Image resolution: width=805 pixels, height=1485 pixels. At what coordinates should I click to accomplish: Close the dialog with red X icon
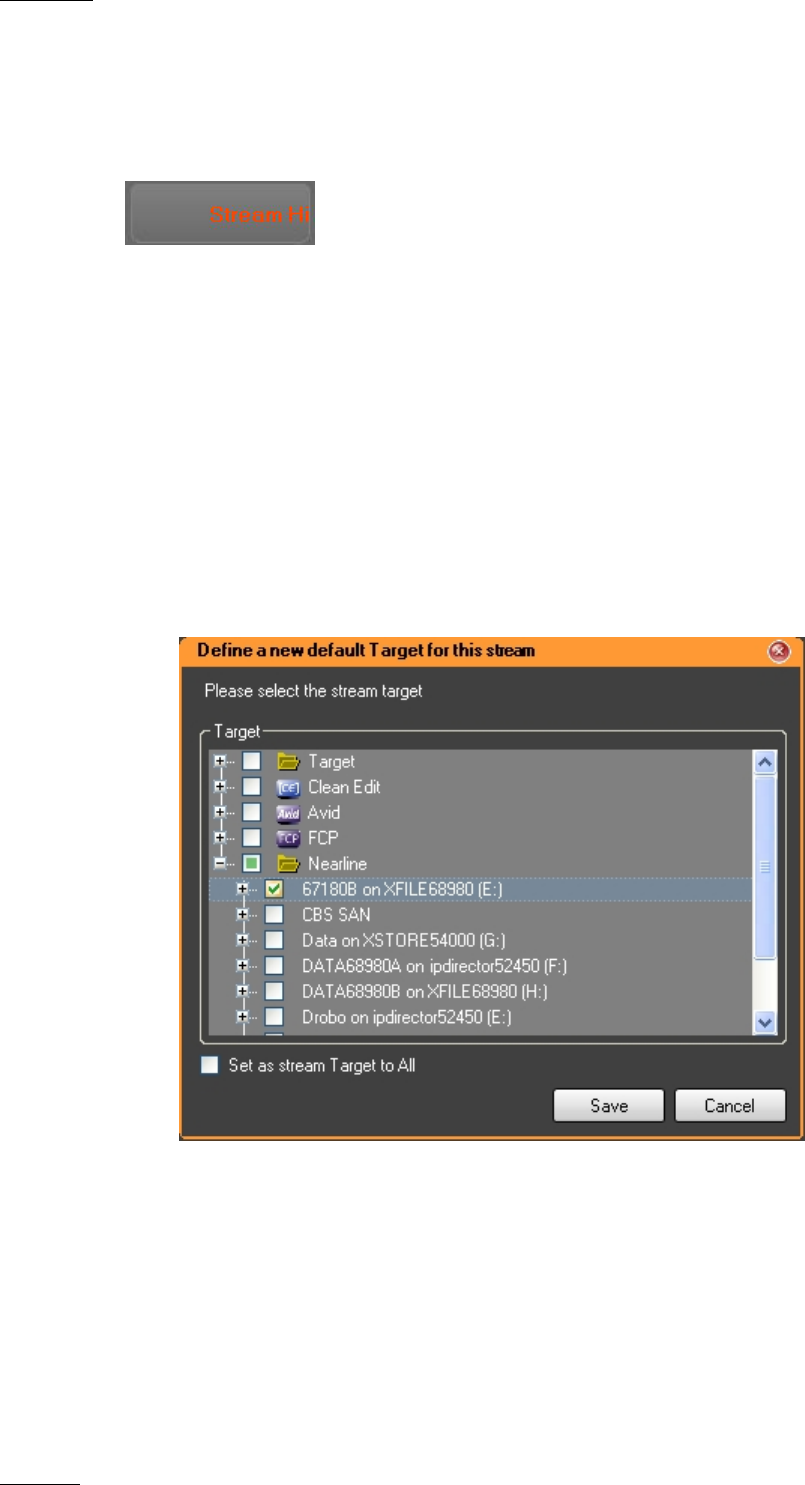[x=779, y=651]
